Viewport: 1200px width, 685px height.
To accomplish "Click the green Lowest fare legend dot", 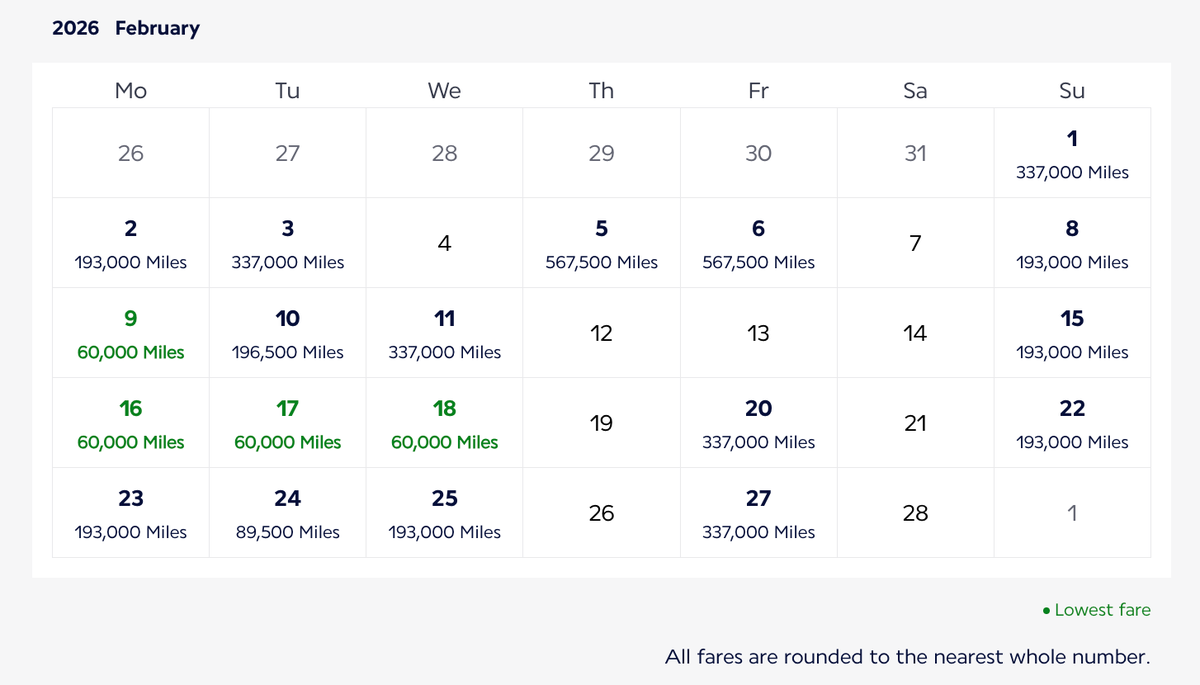I will click(x=1046, y=610).
